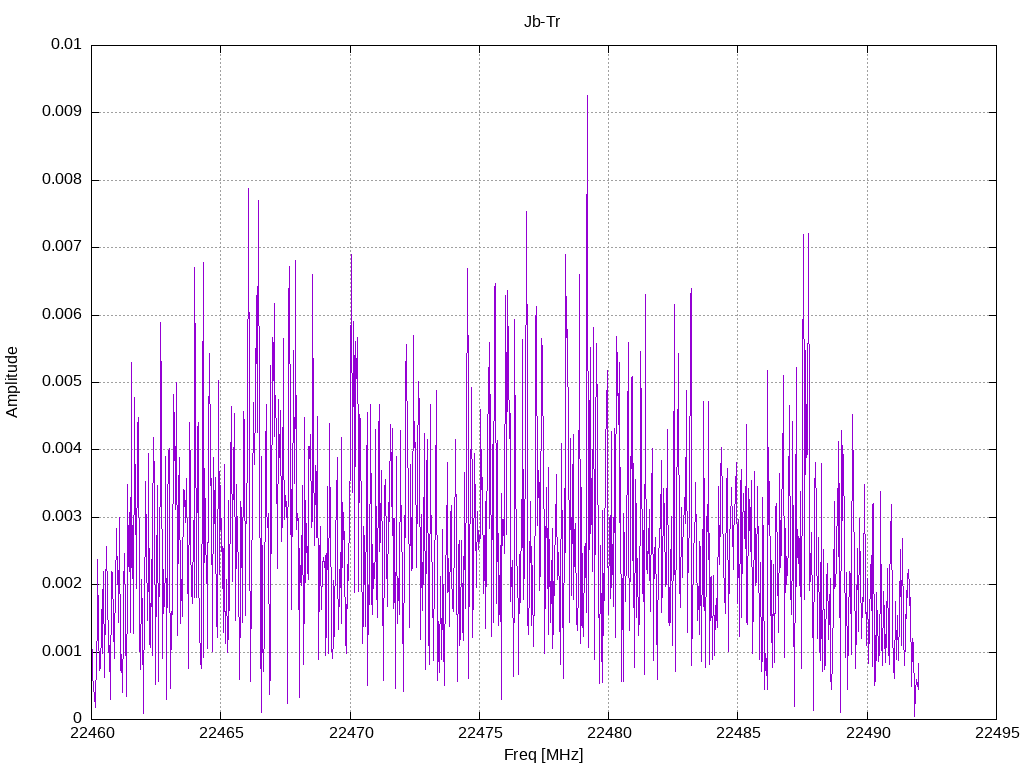Screen dimensions: 1024x768
Task: Click the x-axis tick label 22475
Action: (x=480, y=733)
